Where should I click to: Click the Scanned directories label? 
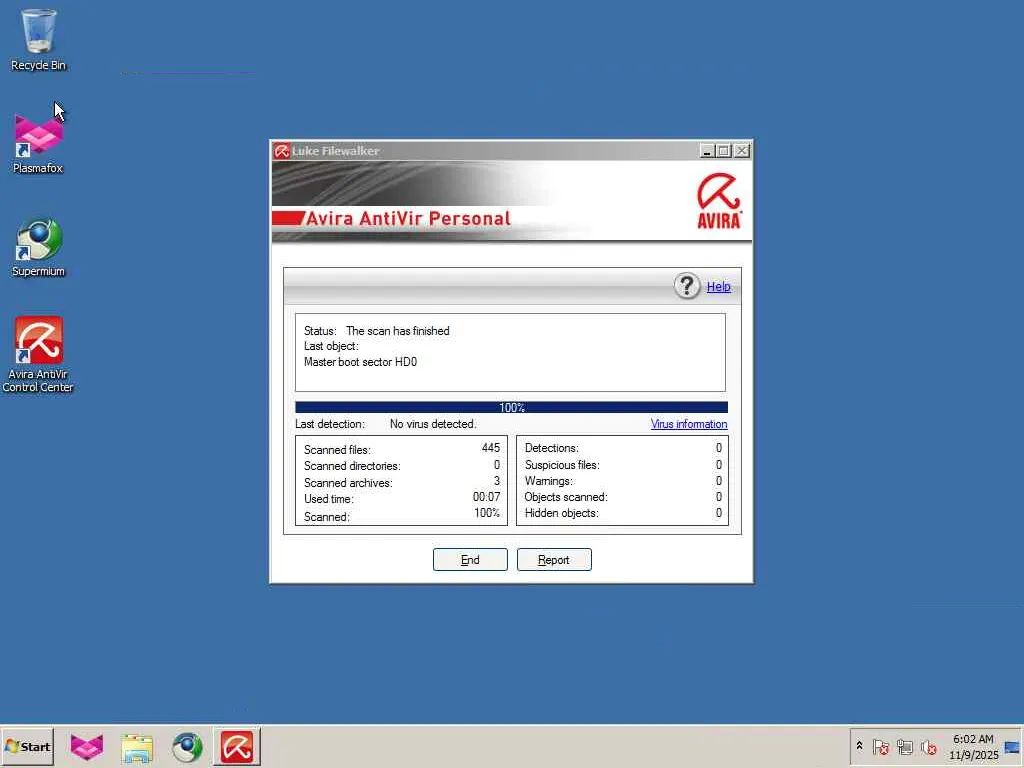pos(352,466)
